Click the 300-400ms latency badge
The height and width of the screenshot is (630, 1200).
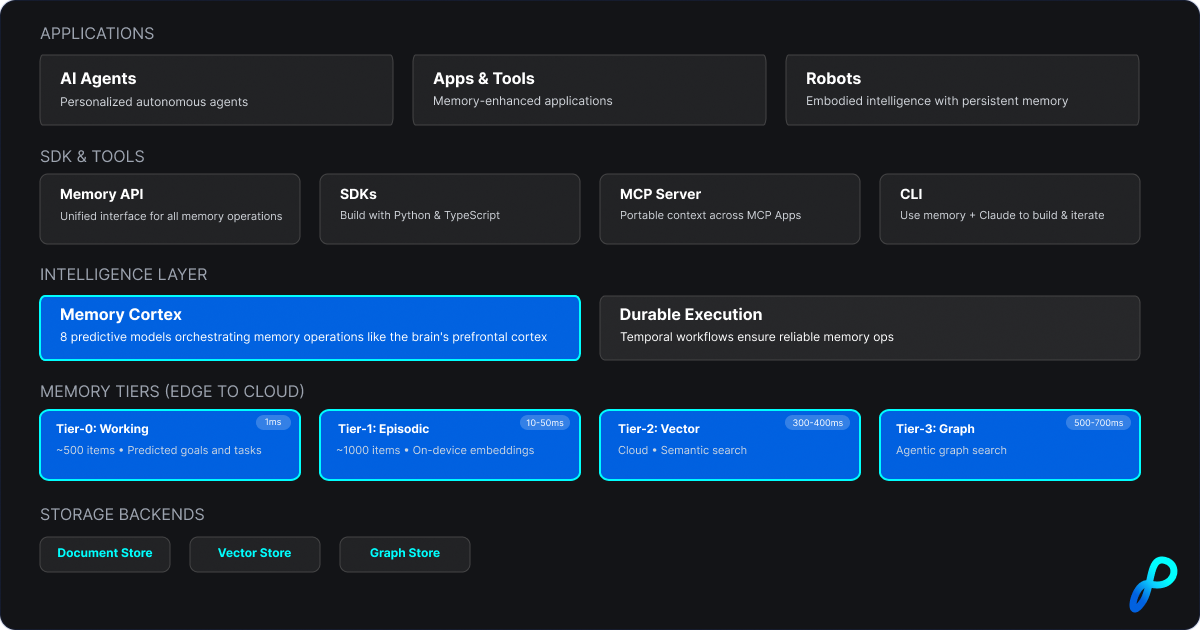pos(817,423)
